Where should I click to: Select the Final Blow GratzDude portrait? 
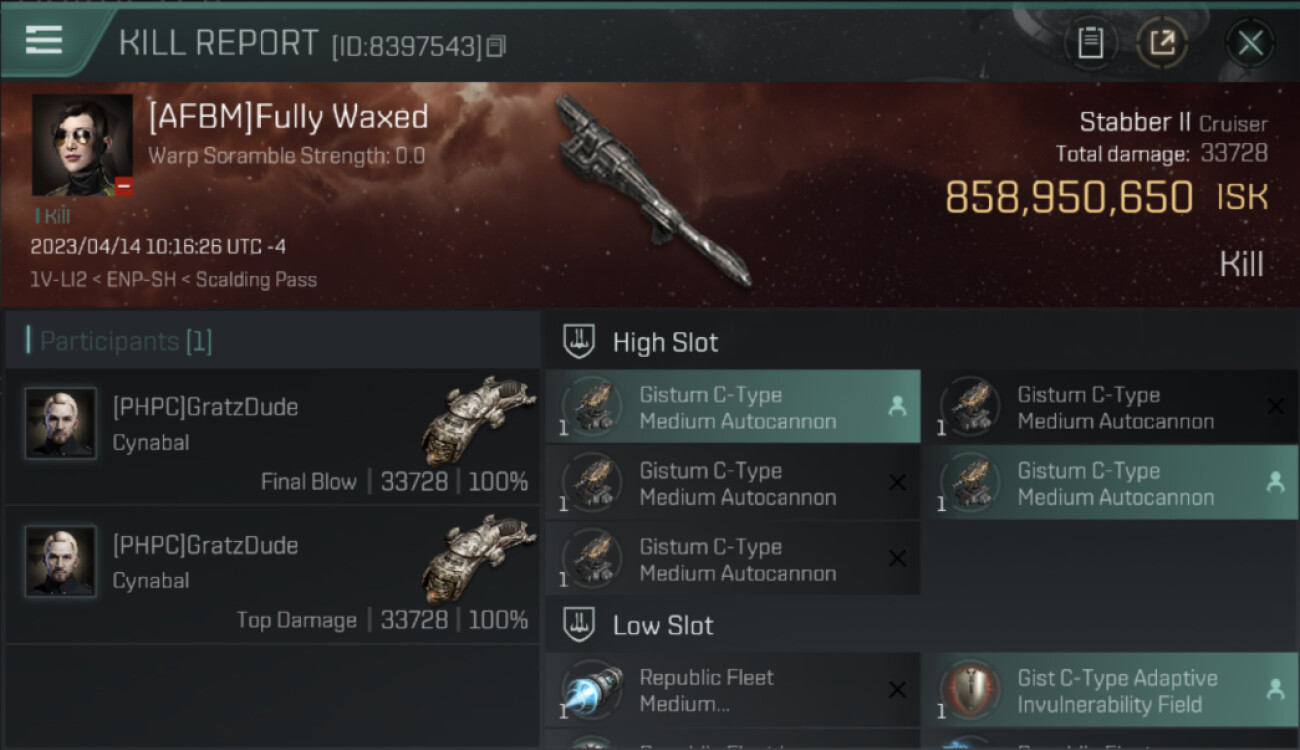click(61, 423)
